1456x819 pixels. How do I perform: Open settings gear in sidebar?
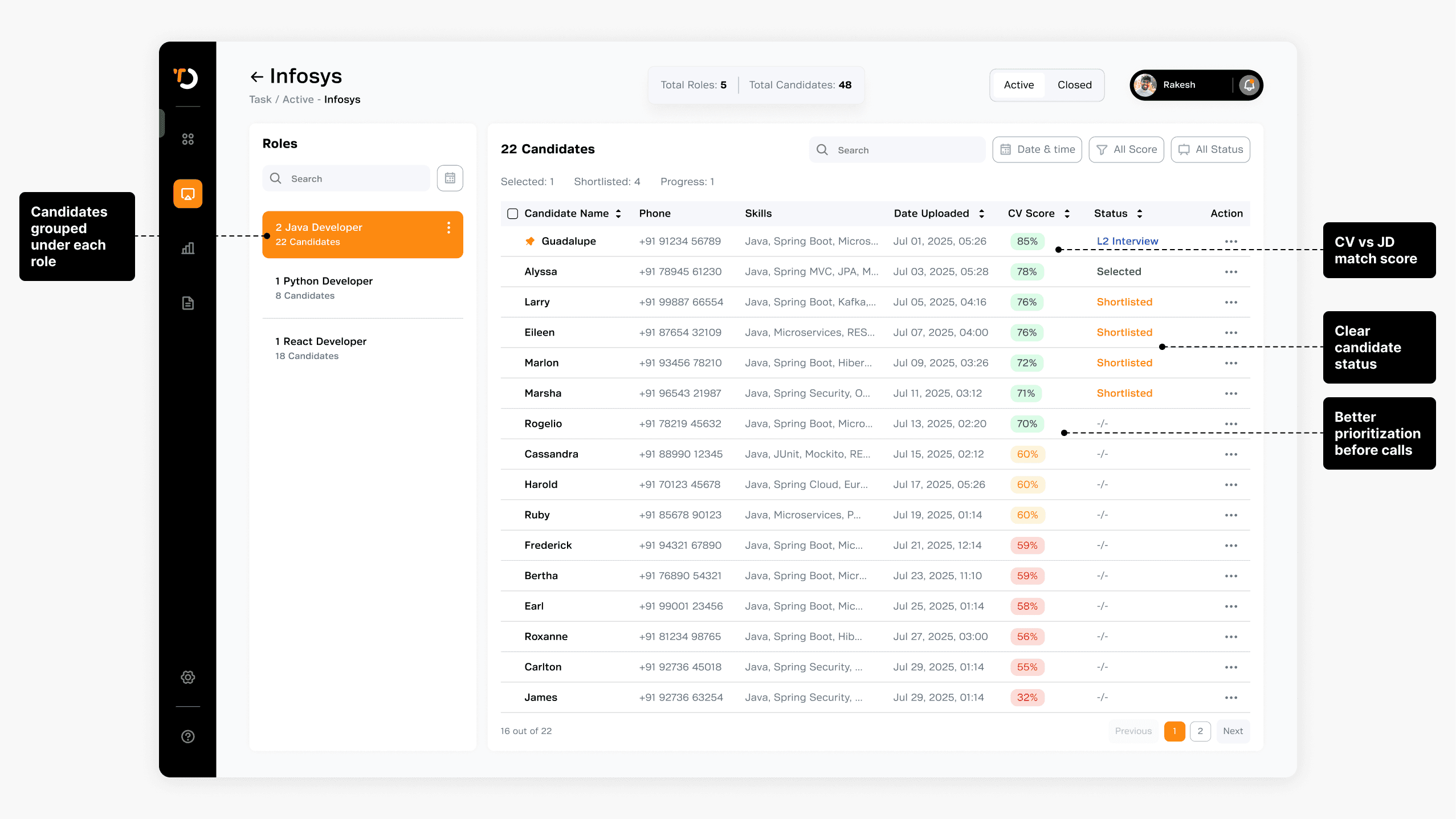[188, 677]
